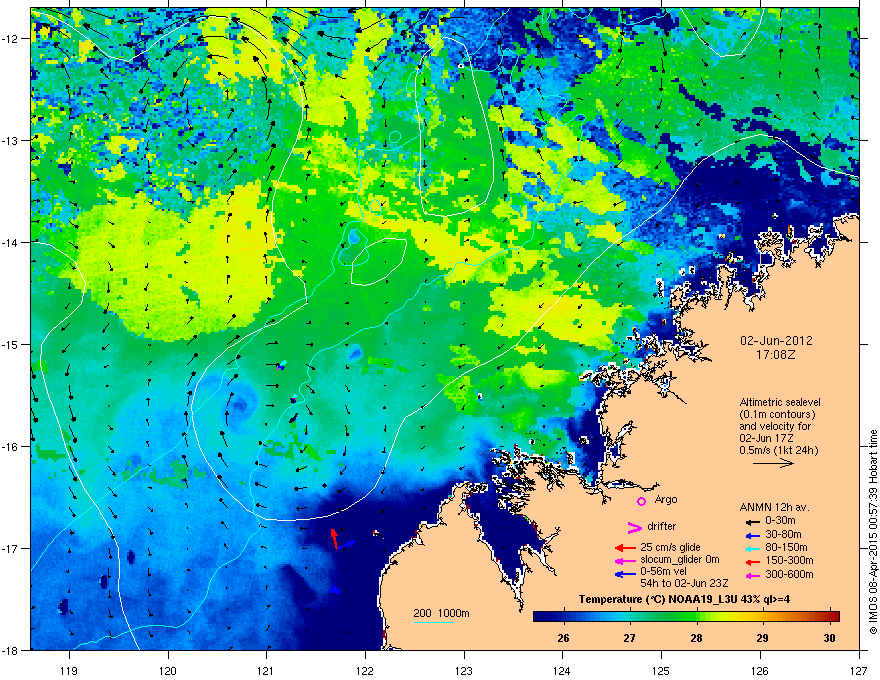Click the cyan depth contour legend line

pos(433,622)
